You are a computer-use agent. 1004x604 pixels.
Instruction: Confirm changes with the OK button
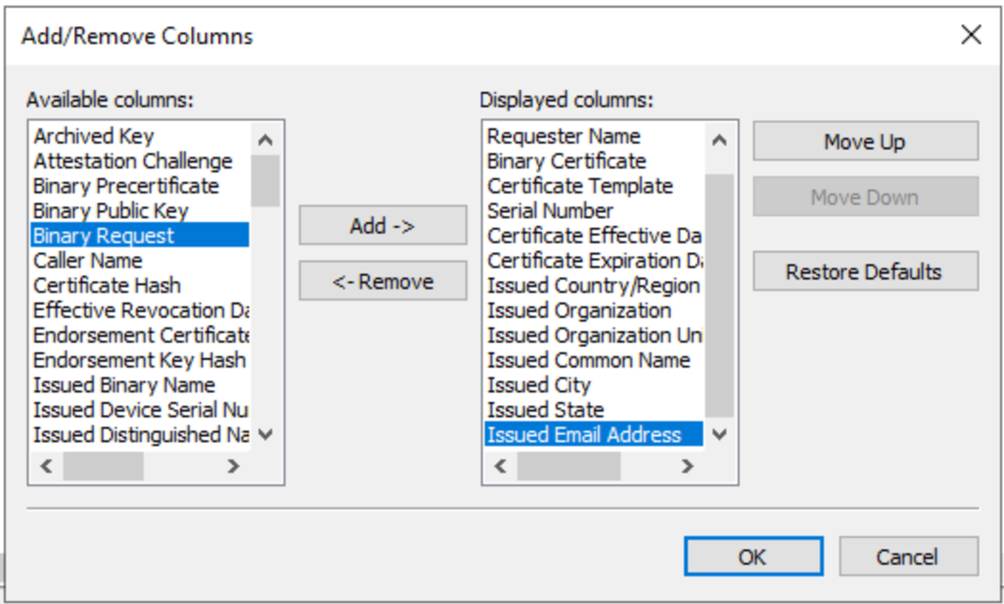point(752,557)
